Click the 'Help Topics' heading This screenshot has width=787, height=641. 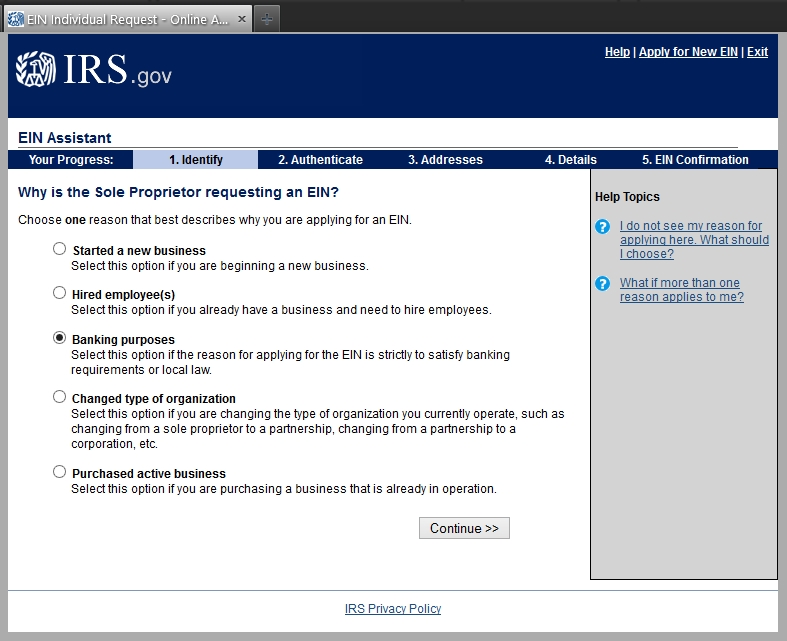pos(627,197)
